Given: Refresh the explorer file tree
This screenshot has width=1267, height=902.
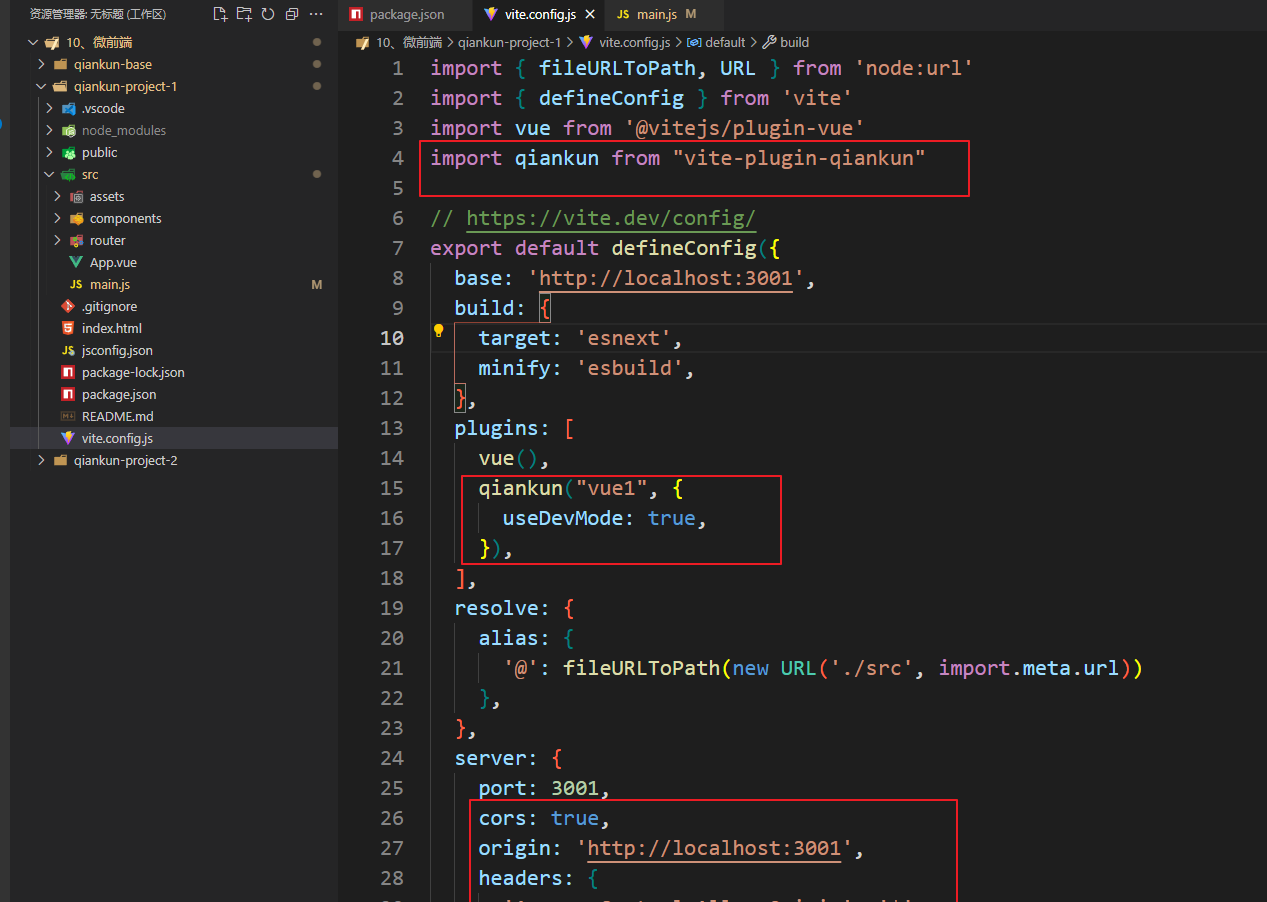Looking at the screenshot, I should click(268, 14).
